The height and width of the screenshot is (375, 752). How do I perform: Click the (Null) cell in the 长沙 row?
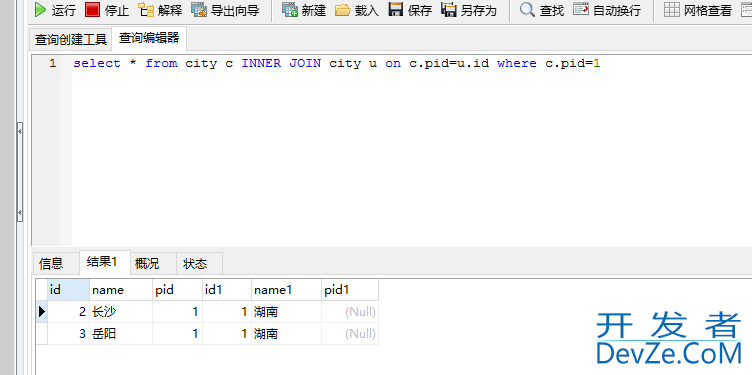tap(350, 312)
